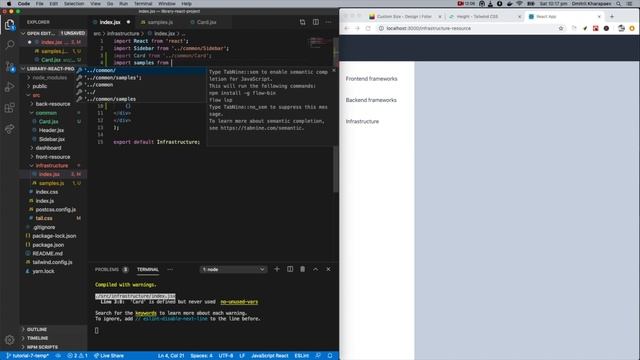640x360 pixels.
Task: Click the Infrastructure link in the browser sidebar
Action: click(x=362, y=122)
